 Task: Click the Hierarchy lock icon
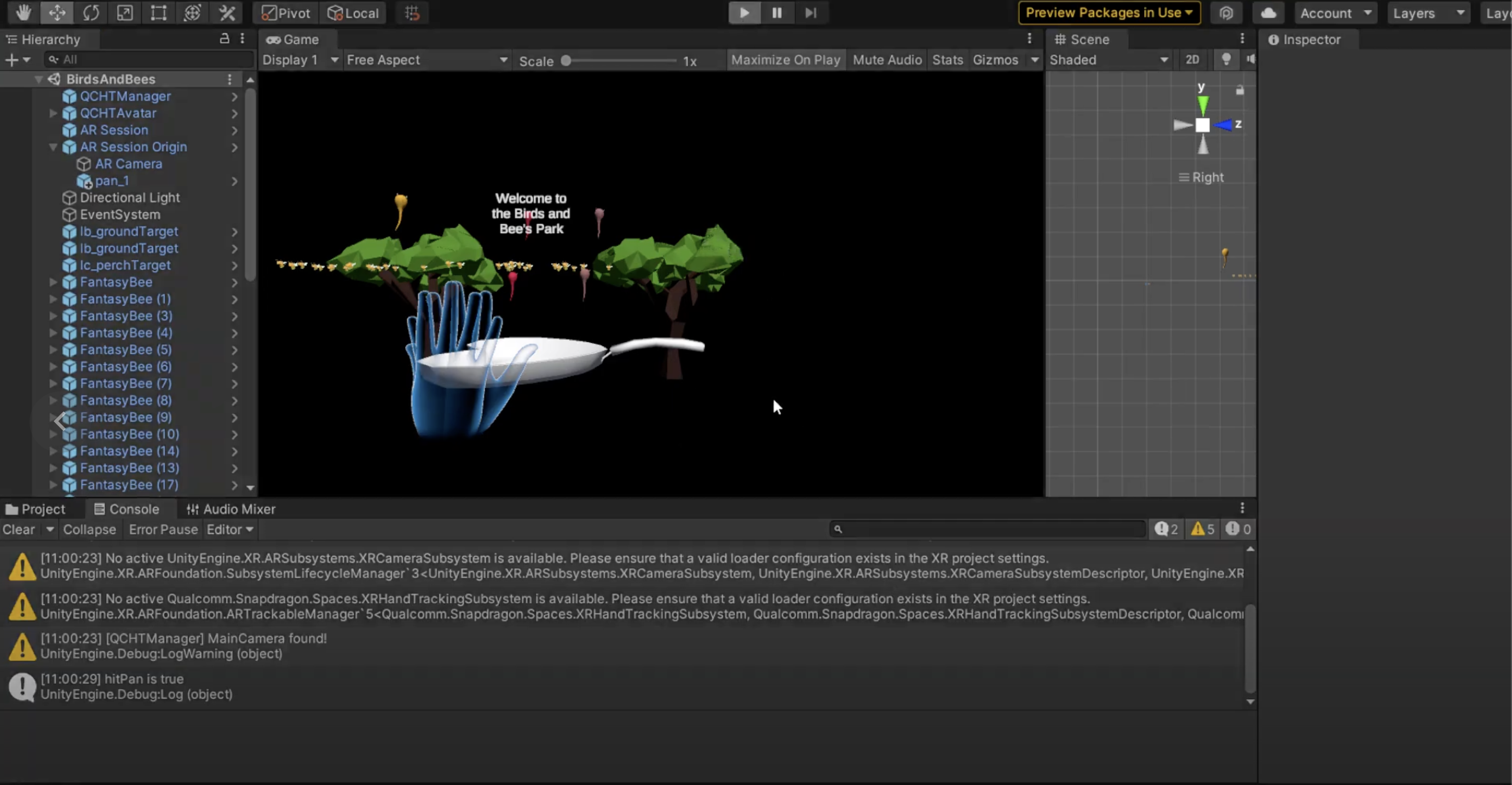pyautogui.click(x=224, y=39)
